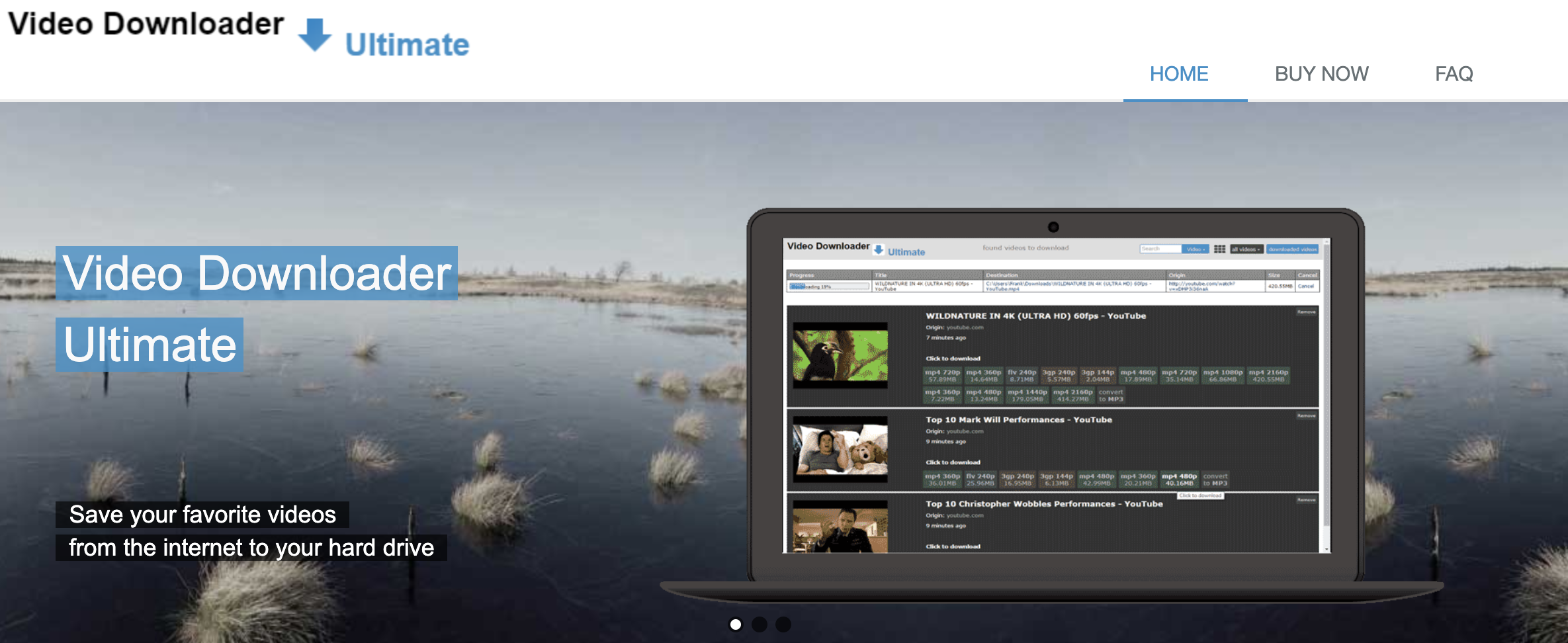Click the WILDNATURE IN 4K title in laptop

pyautogui.click(x=1035, y=316)
